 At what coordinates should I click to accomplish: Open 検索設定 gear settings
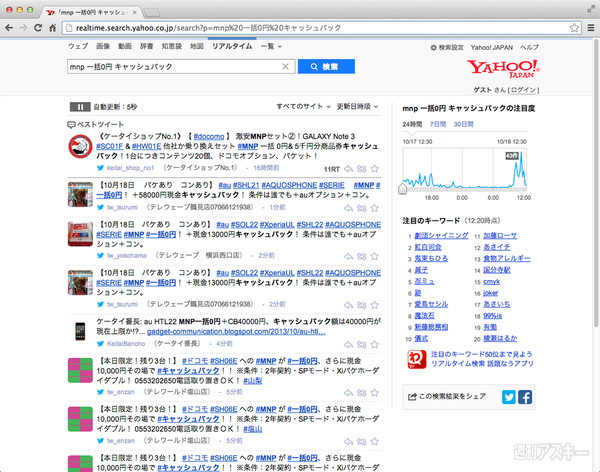(x=447, y=47)
